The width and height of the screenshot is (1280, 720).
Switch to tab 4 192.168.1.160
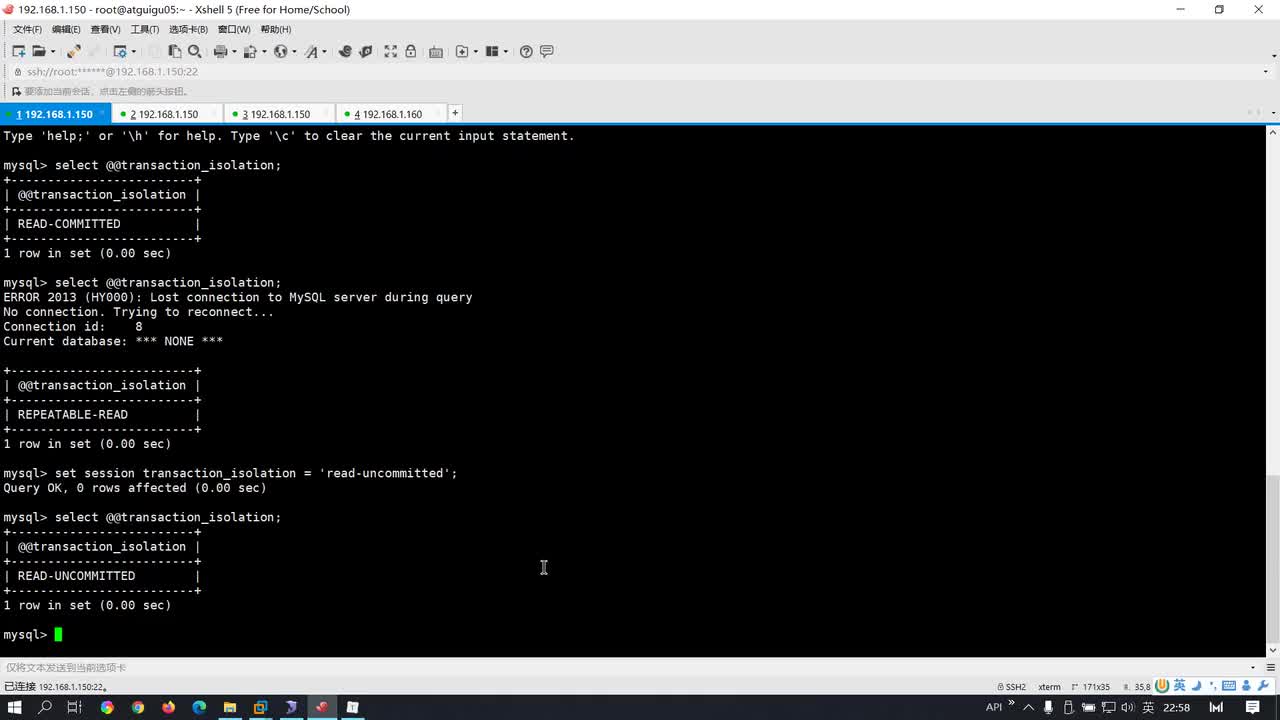(389, 114)
